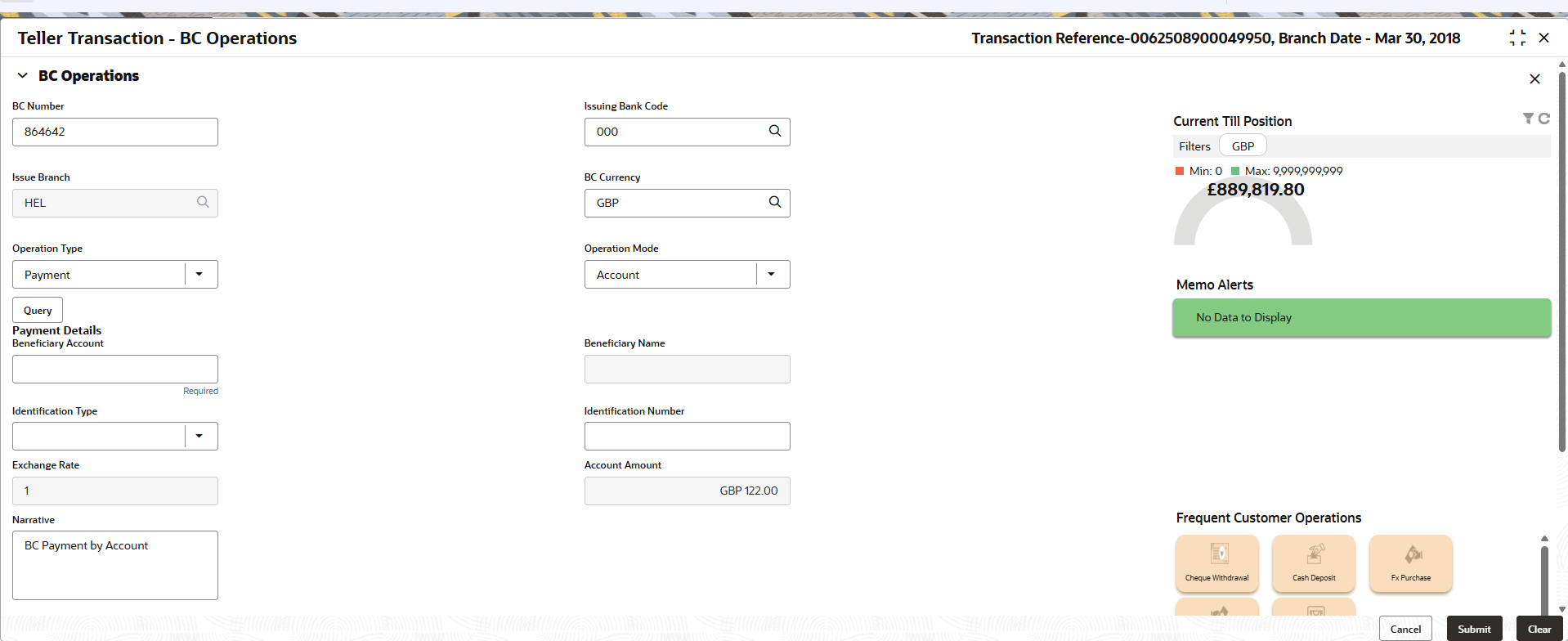Open Issuing Bank Code search lookup
Screen dimensions: 1568x641
coord(775,131)
